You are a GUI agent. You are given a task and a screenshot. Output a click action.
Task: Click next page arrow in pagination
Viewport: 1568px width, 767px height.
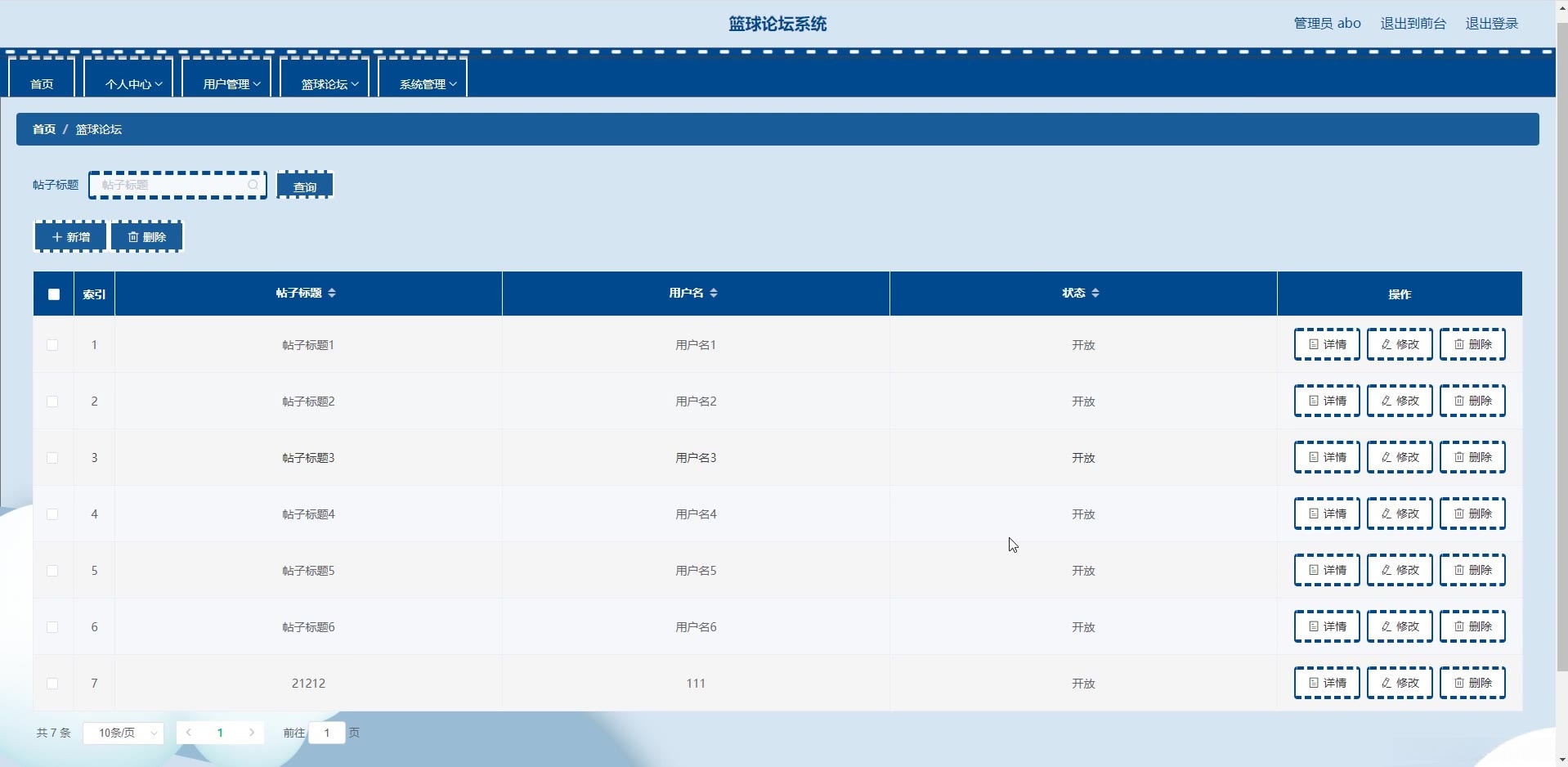point(252,733)
